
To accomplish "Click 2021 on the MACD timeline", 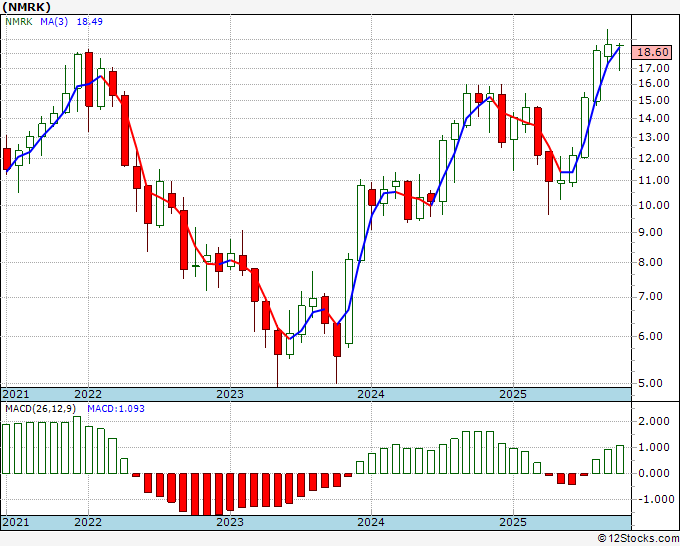I will tap(16, 522).
